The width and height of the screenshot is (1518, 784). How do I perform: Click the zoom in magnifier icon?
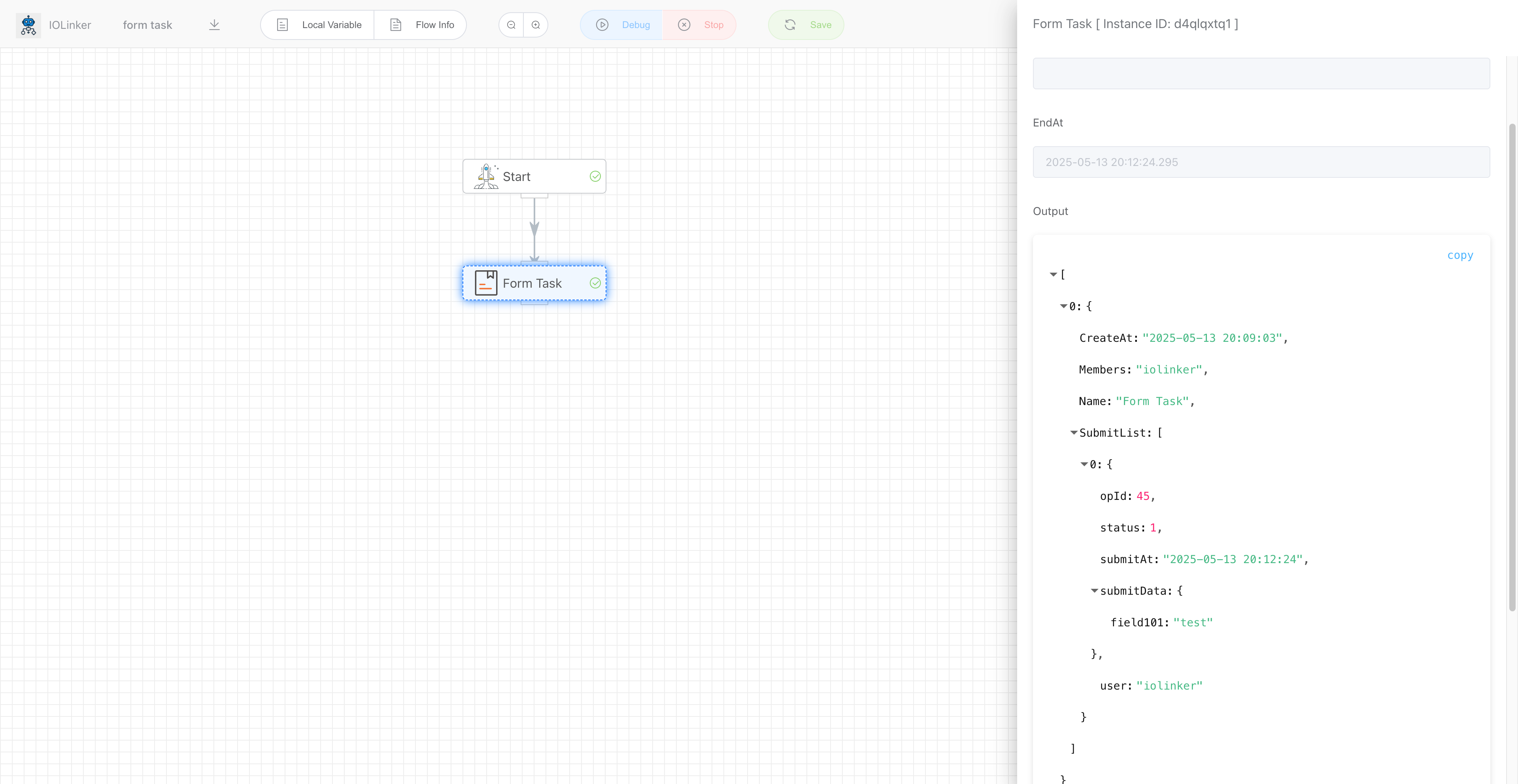pyautogui.click(x=536, y=25)
